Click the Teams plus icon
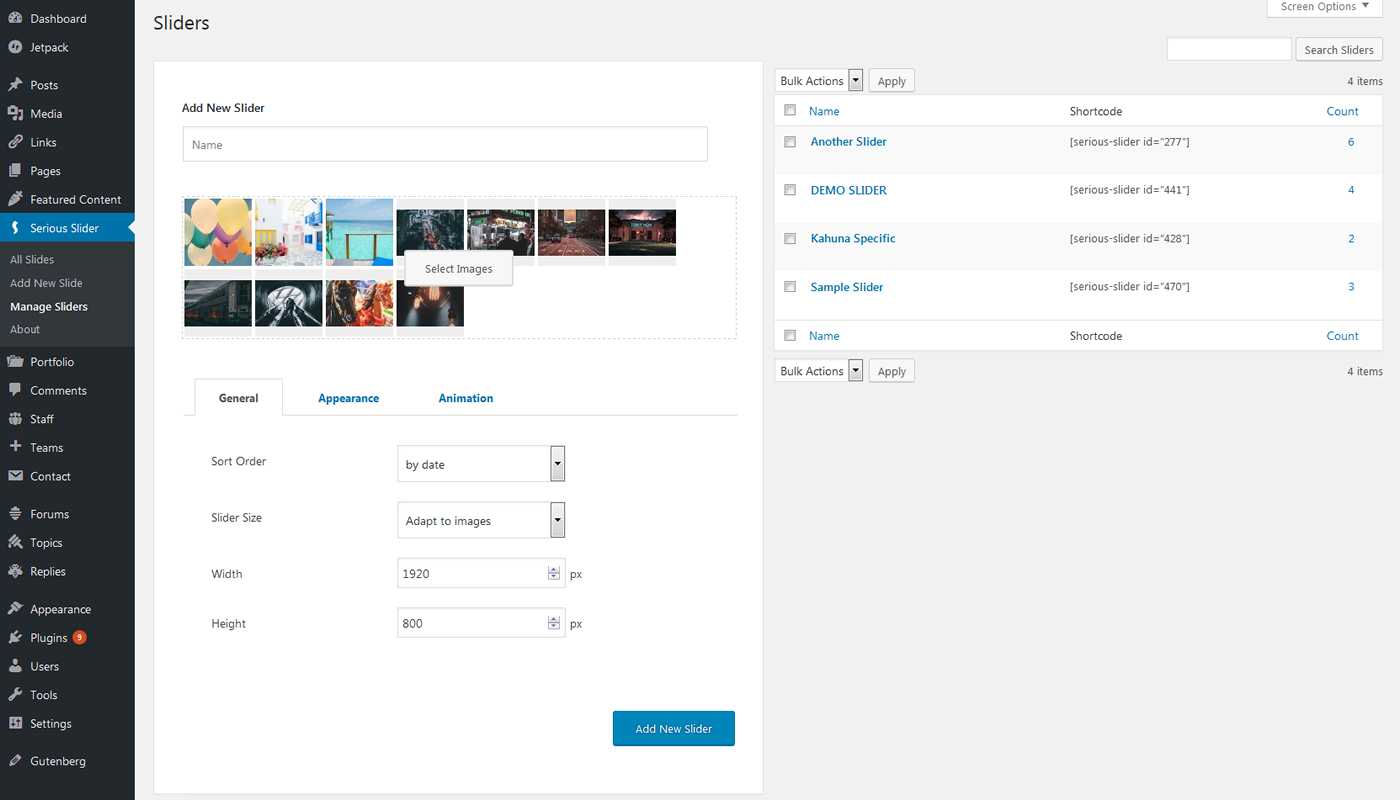The image size is (1400, 800). pos(15,447)
